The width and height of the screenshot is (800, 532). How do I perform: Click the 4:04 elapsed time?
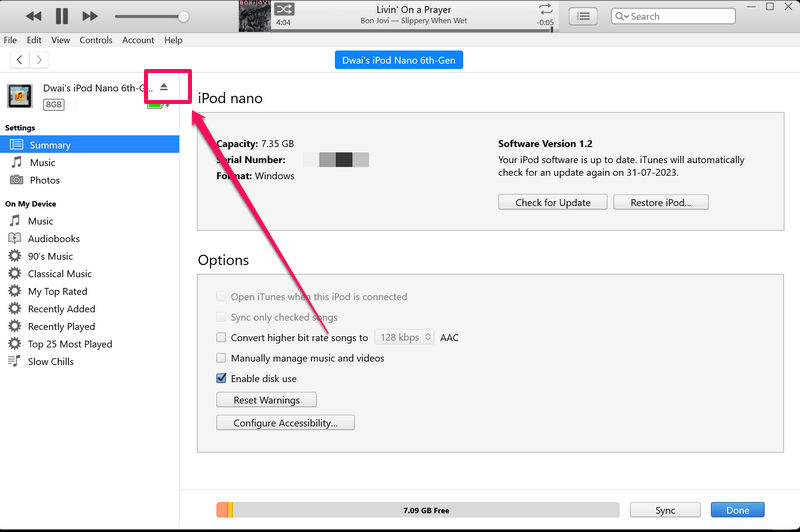click(283, 22)
